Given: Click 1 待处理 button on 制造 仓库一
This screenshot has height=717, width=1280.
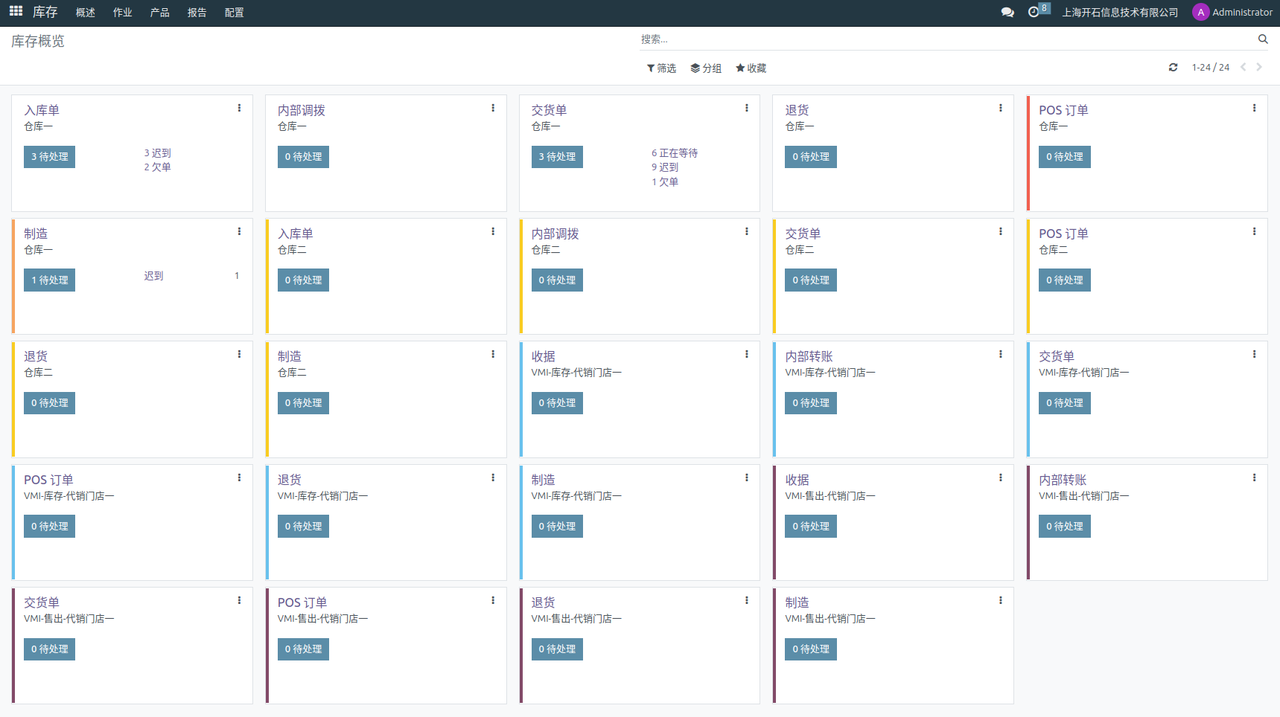Looking at the screenshot, I should coord(49,280).
